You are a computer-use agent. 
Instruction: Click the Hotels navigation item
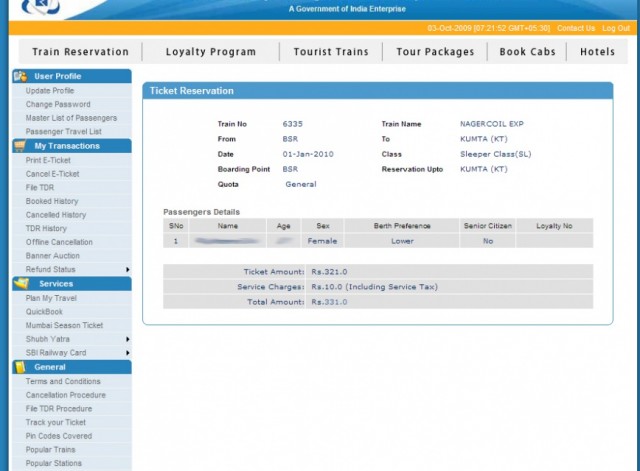(x=597, y=52)
